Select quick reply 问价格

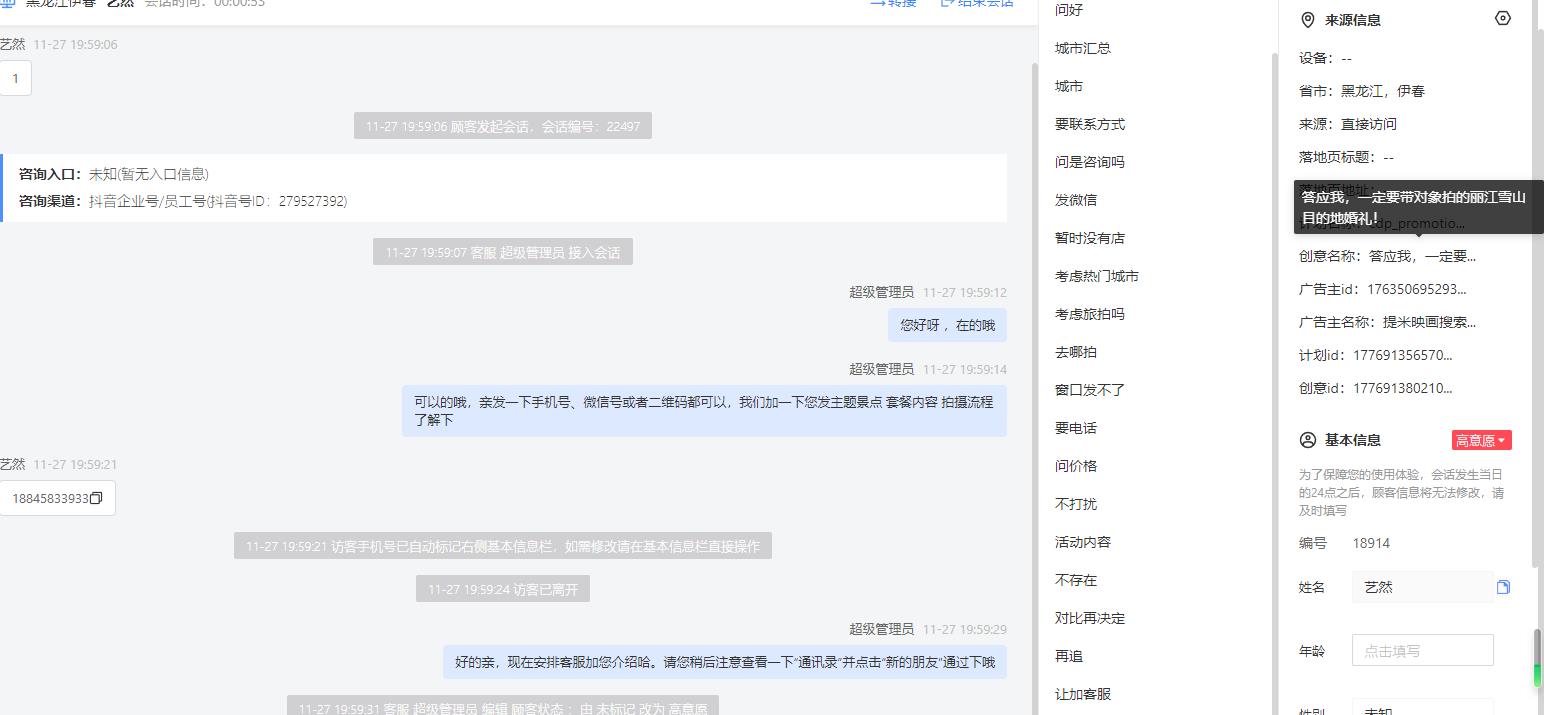1076,466
